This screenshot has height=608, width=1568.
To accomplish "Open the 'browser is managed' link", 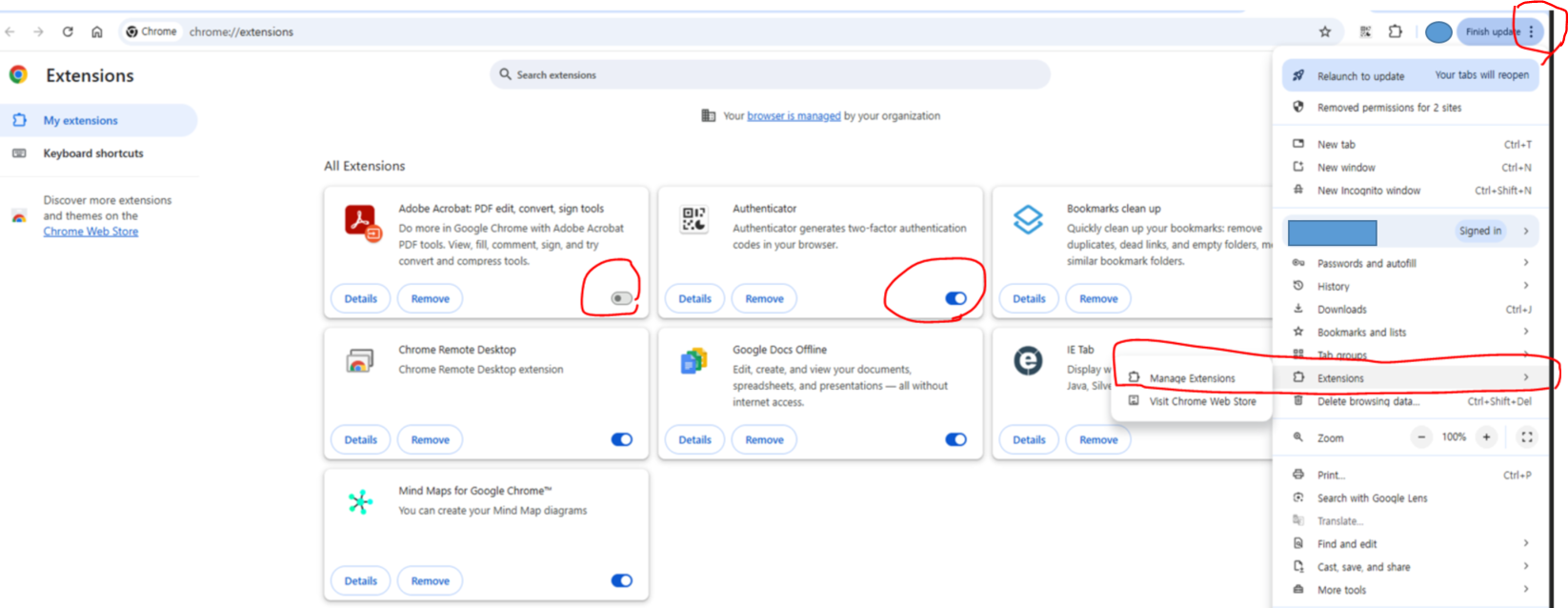I will click(794, 115).
